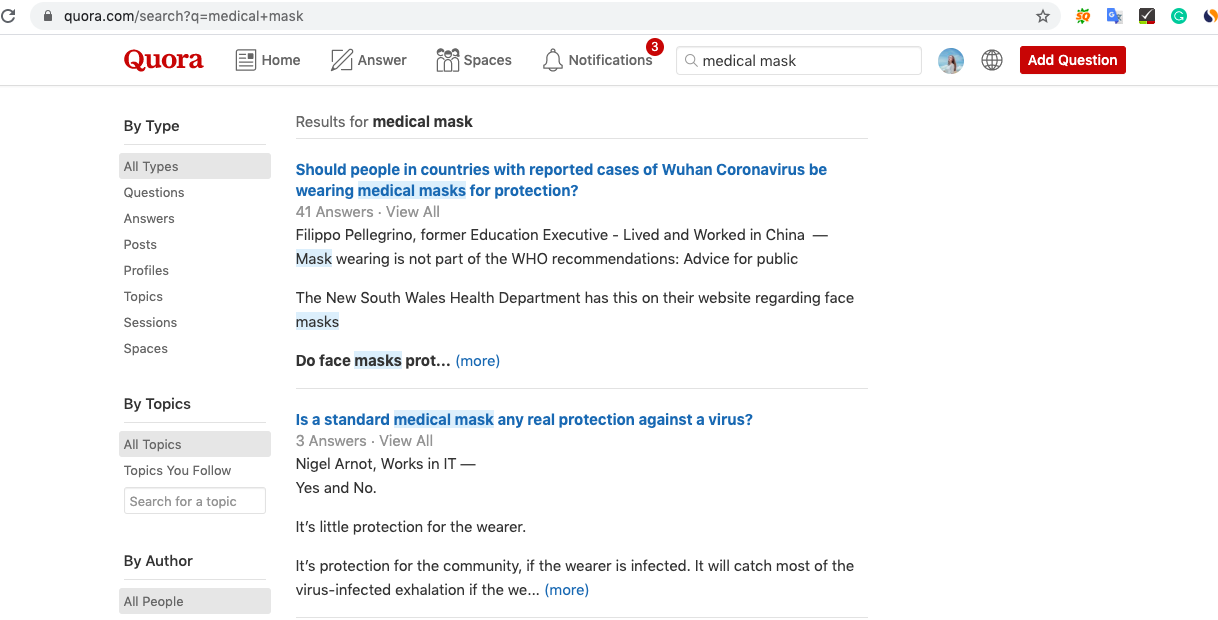The width and height of the screenshot is (1218, 620).
Task: View All of the 3 answers
Action: tap(406, 441)
